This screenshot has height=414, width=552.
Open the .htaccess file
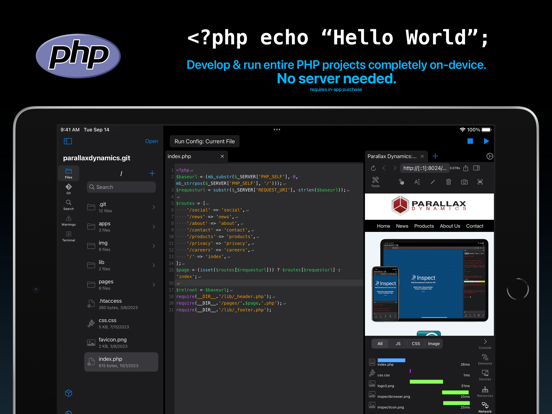(121, 304)
